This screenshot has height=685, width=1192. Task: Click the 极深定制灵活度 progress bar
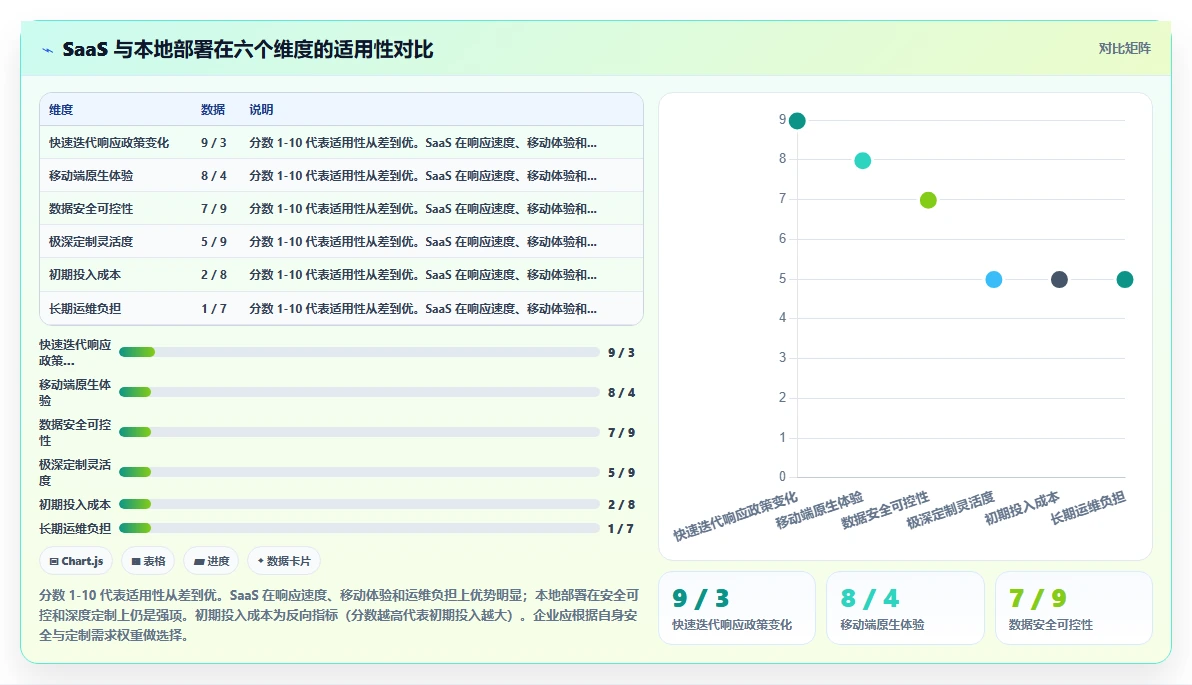pyautogui.click(x=359, y=472)
